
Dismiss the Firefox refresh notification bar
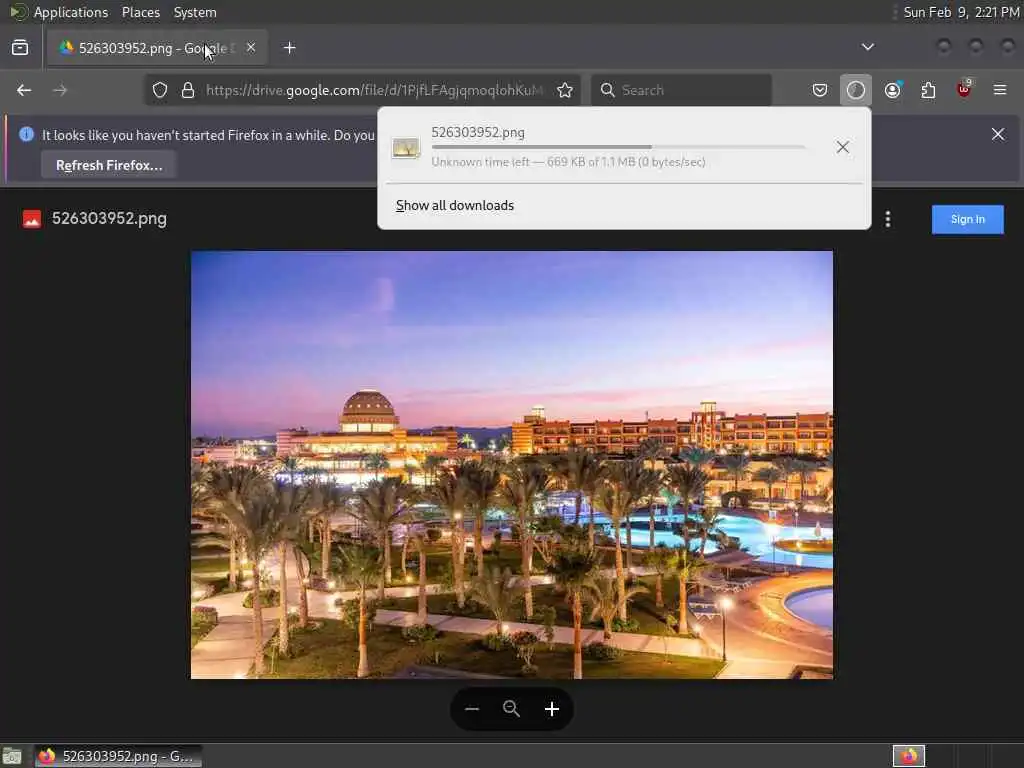coord(998,134)
